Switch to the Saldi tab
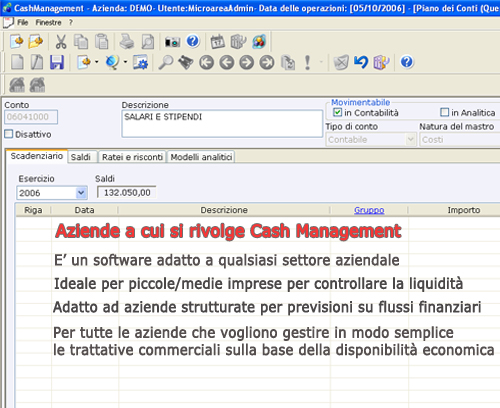The image size is (500, 408). 81,157
